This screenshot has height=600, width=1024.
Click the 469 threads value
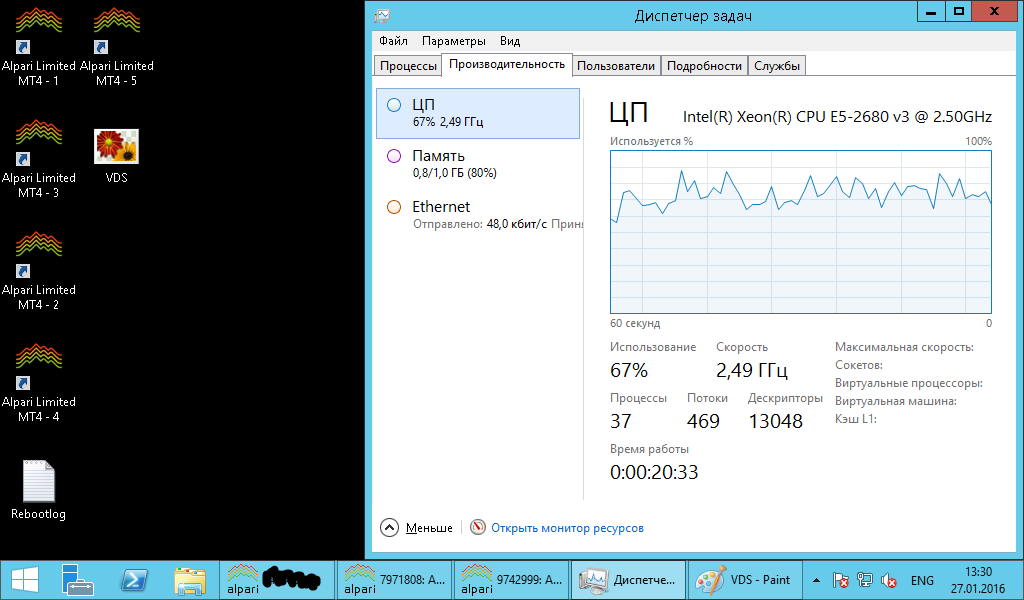703,421
